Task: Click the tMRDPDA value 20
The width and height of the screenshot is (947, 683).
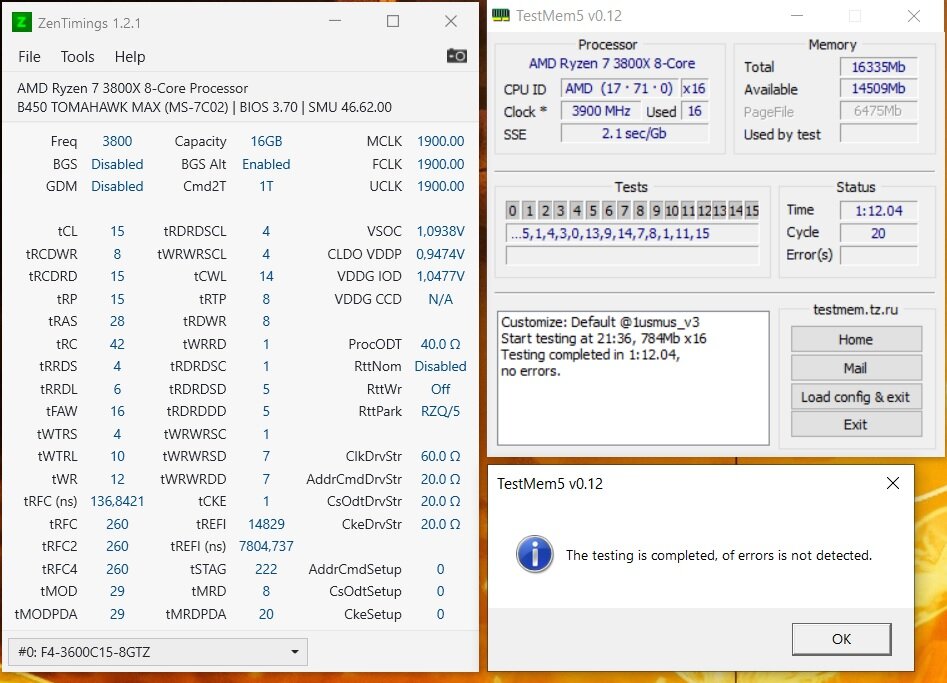Action: pos(266,614)
